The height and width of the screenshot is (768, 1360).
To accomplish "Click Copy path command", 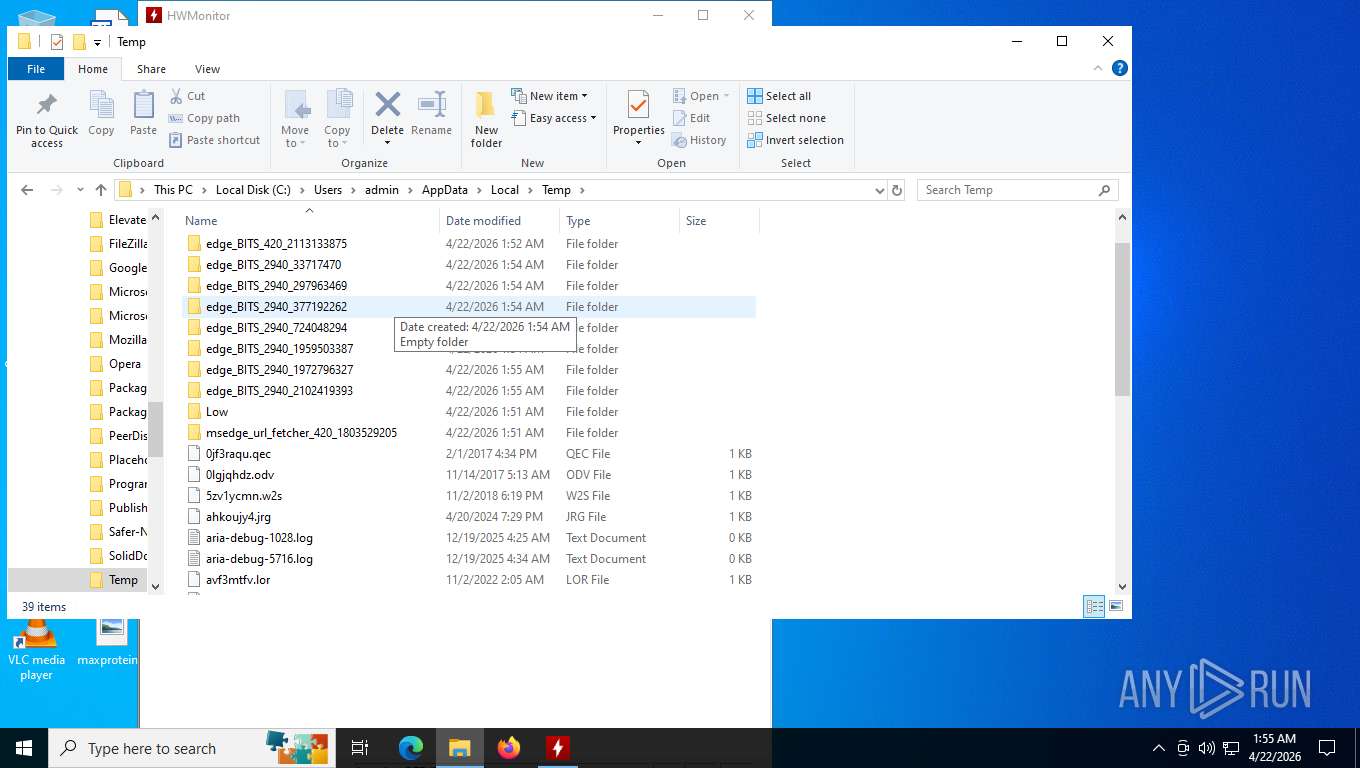I will tap(205, 118).
